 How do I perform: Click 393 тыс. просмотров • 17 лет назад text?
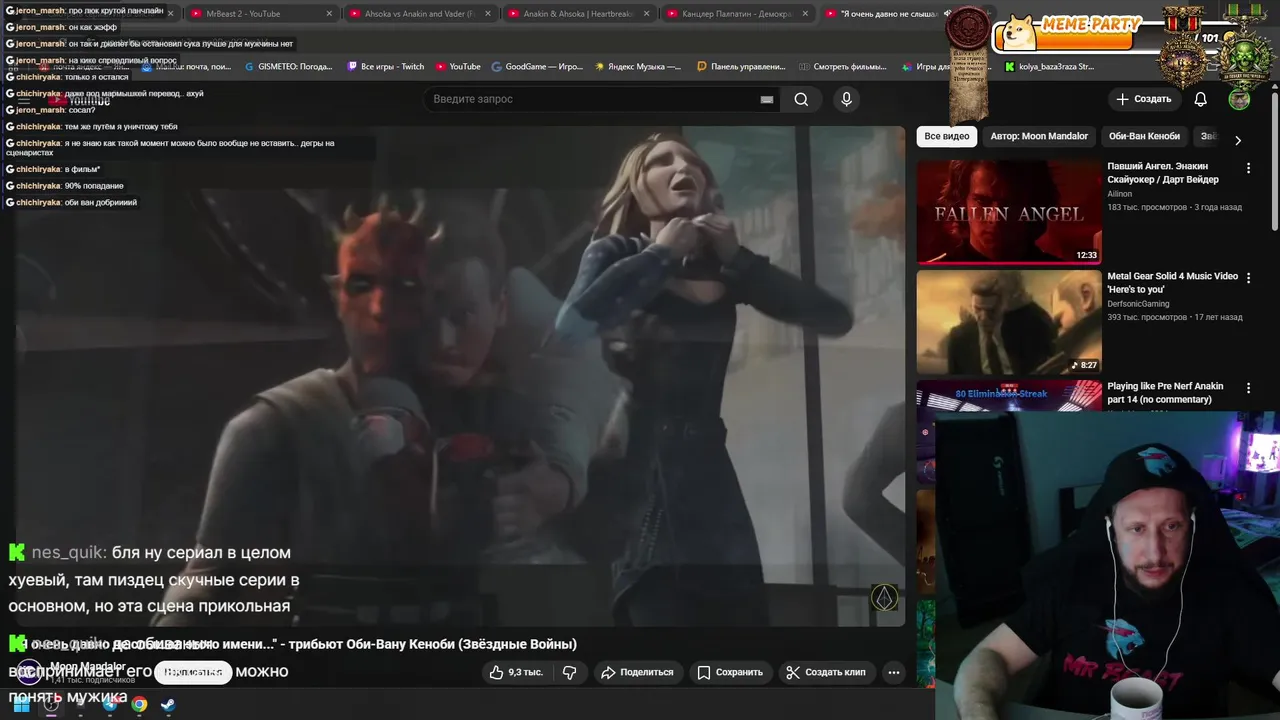(1175, 317)
